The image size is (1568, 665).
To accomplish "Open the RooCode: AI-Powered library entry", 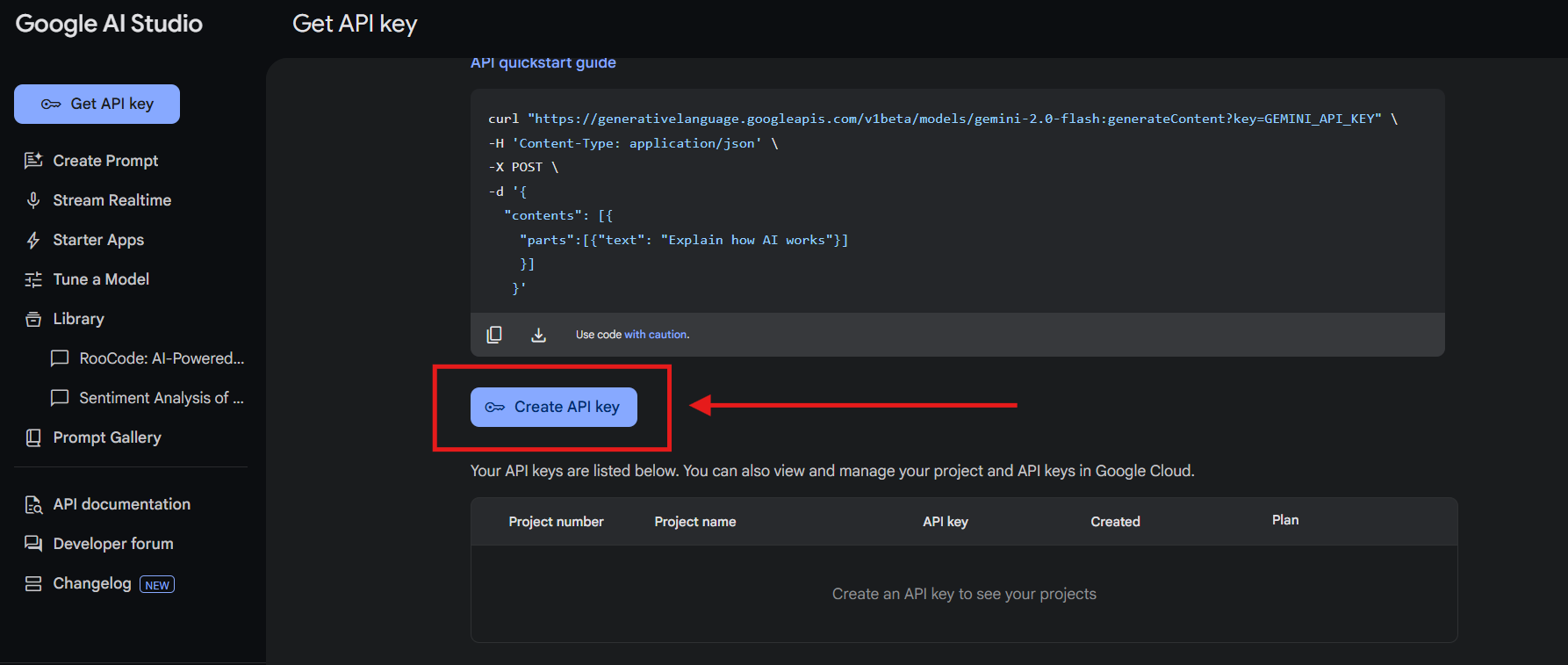I will tap(162, 358).
